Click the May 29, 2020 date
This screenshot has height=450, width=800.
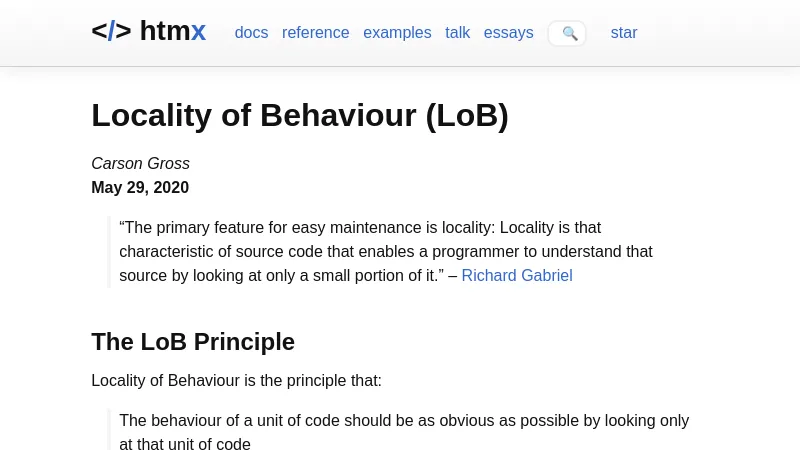140,188
